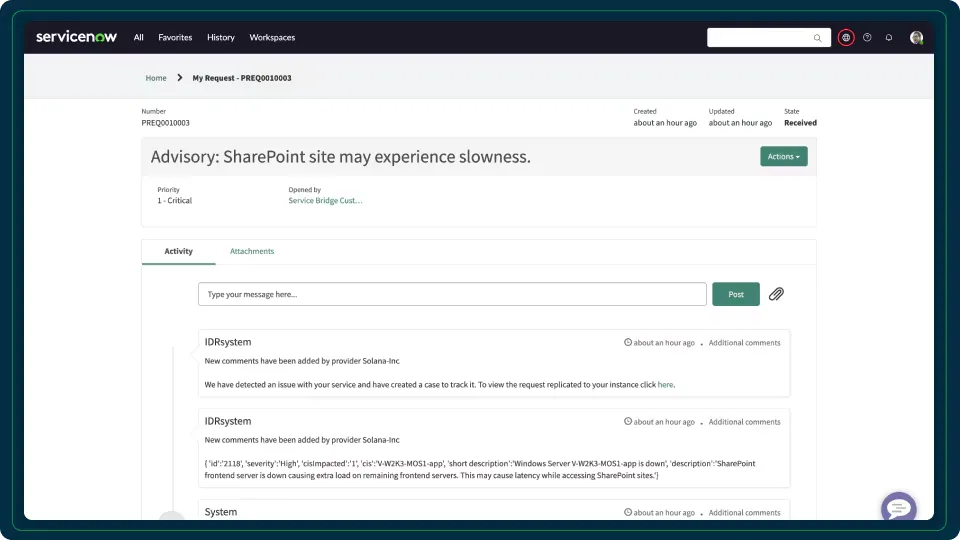Screen dimensions: 960x540
Task: Expand the Actions dropdown
Action: point(784,156)
